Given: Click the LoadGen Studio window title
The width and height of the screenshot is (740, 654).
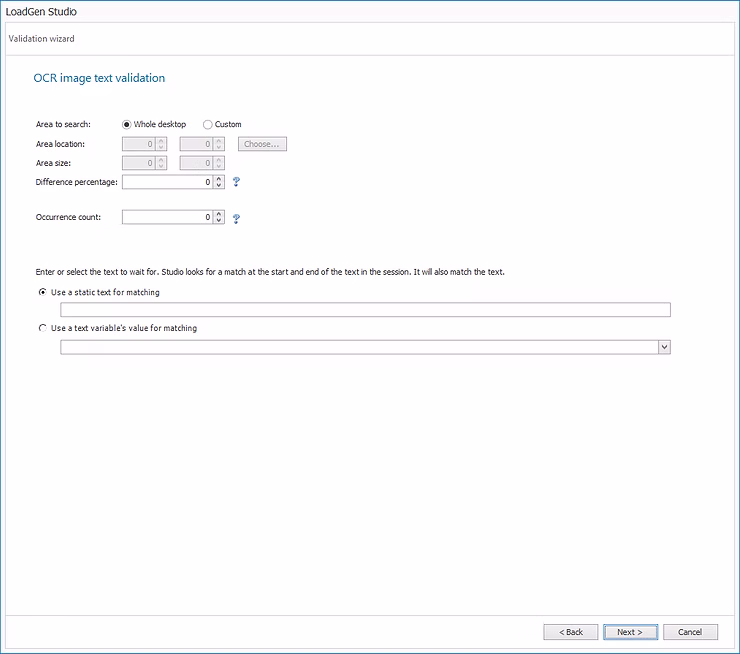Looking at the screenshot, I should tap(41, 11).
